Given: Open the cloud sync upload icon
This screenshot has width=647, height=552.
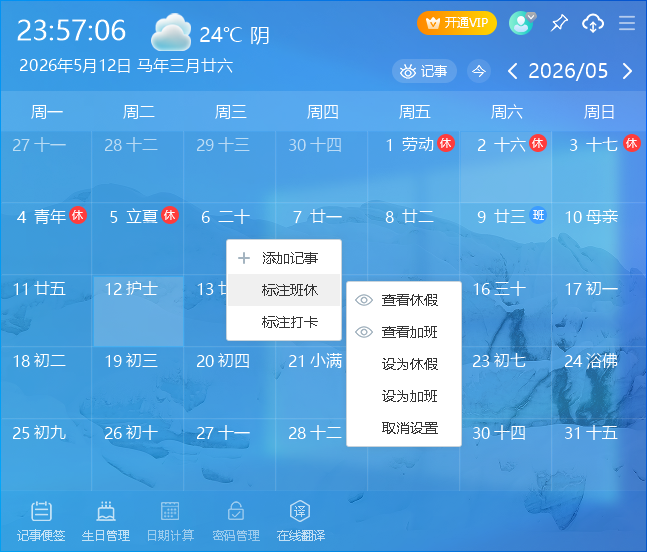Looking at the screenshot, I should [593, 23].
